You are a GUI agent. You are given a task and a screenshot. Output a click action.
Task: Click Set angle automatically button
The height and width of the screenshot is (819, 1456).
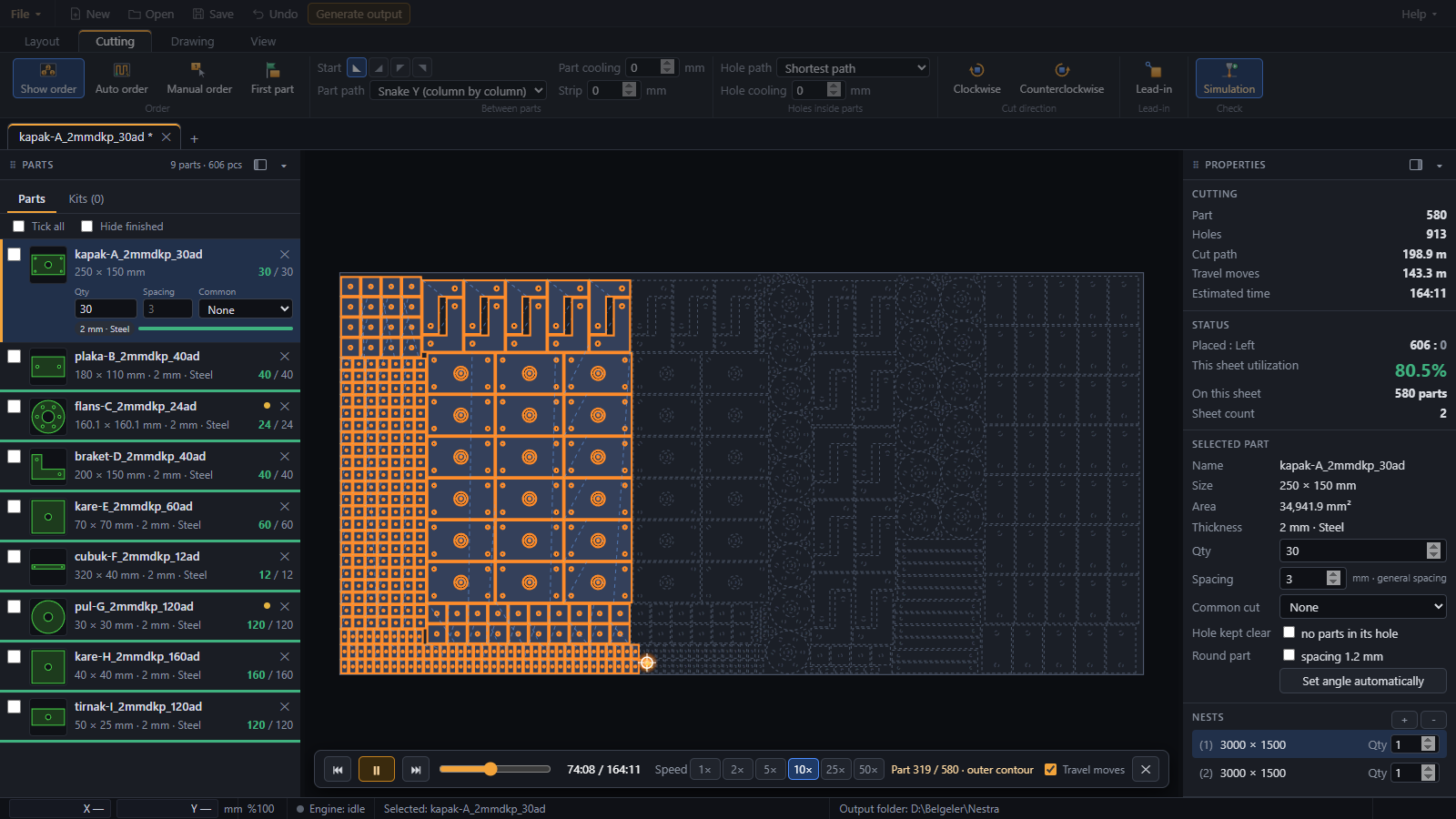[1362, 681]
